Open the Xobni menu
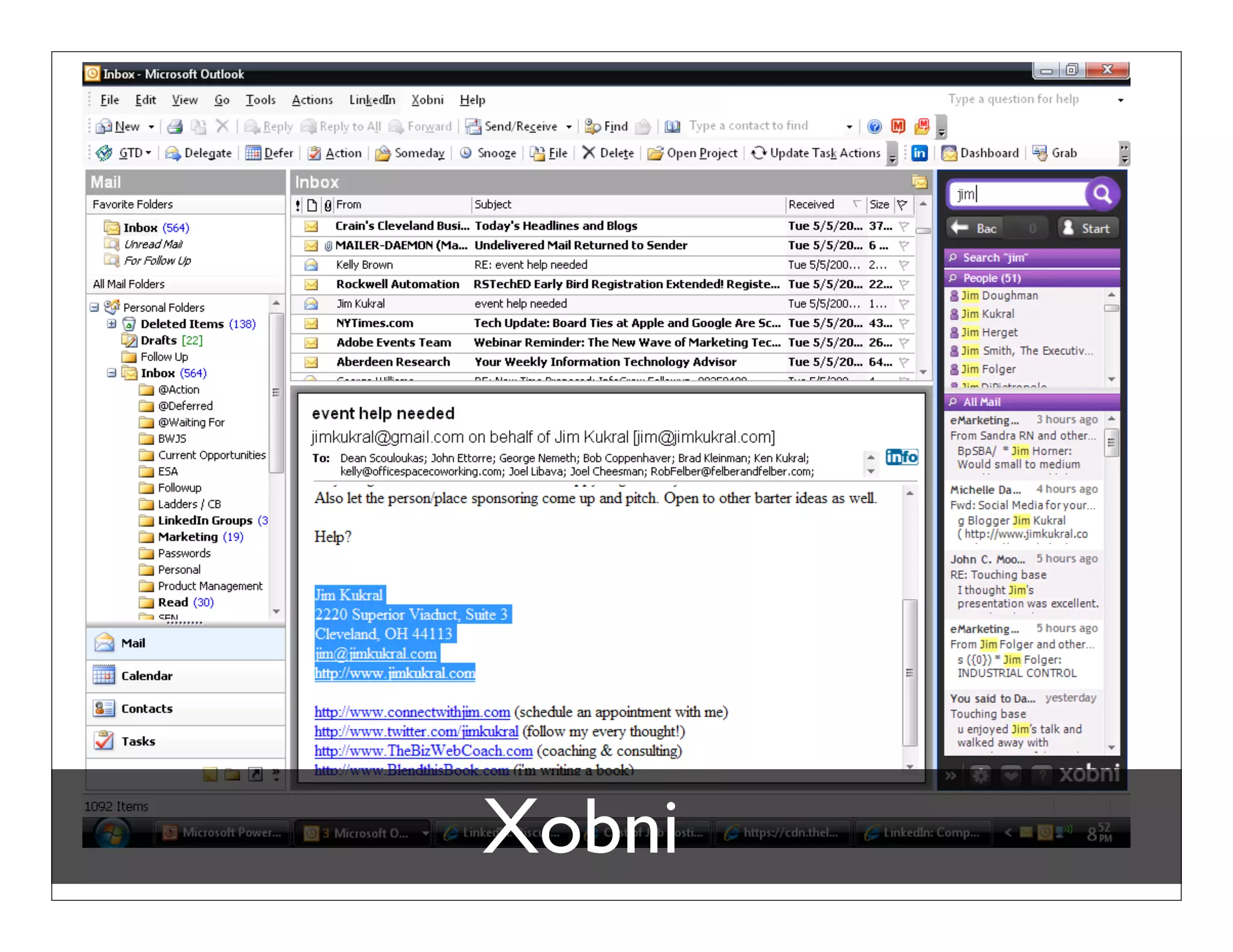The width and height of the screenshot is (1233, 952). click(x=427, y=100)
